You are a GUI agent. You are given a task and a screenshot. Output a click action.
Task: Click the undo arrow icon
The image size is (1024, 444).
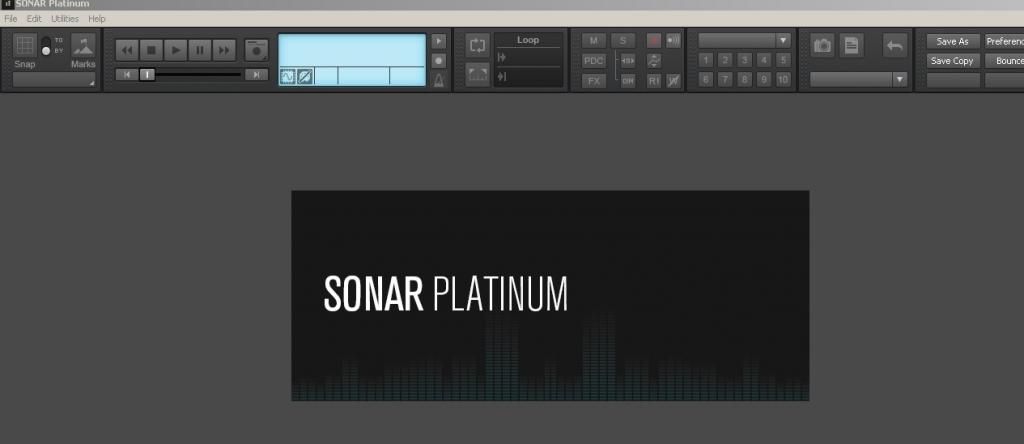click(894, 45)
